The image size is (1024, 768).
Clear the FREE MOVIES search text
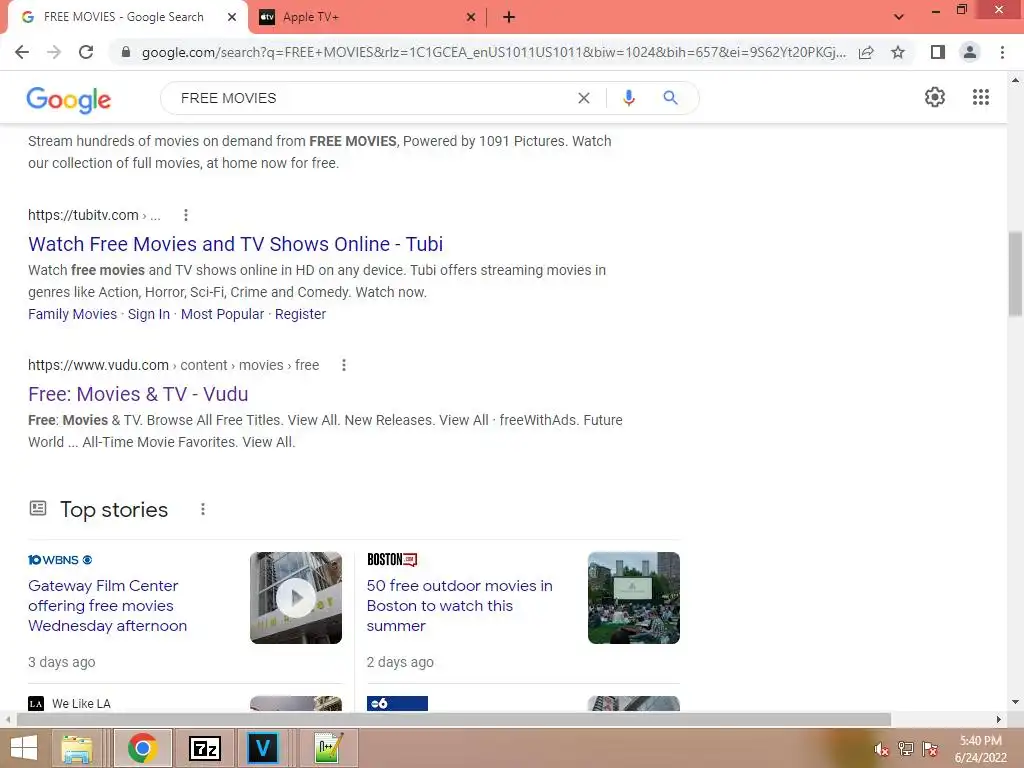pos(584,98)
